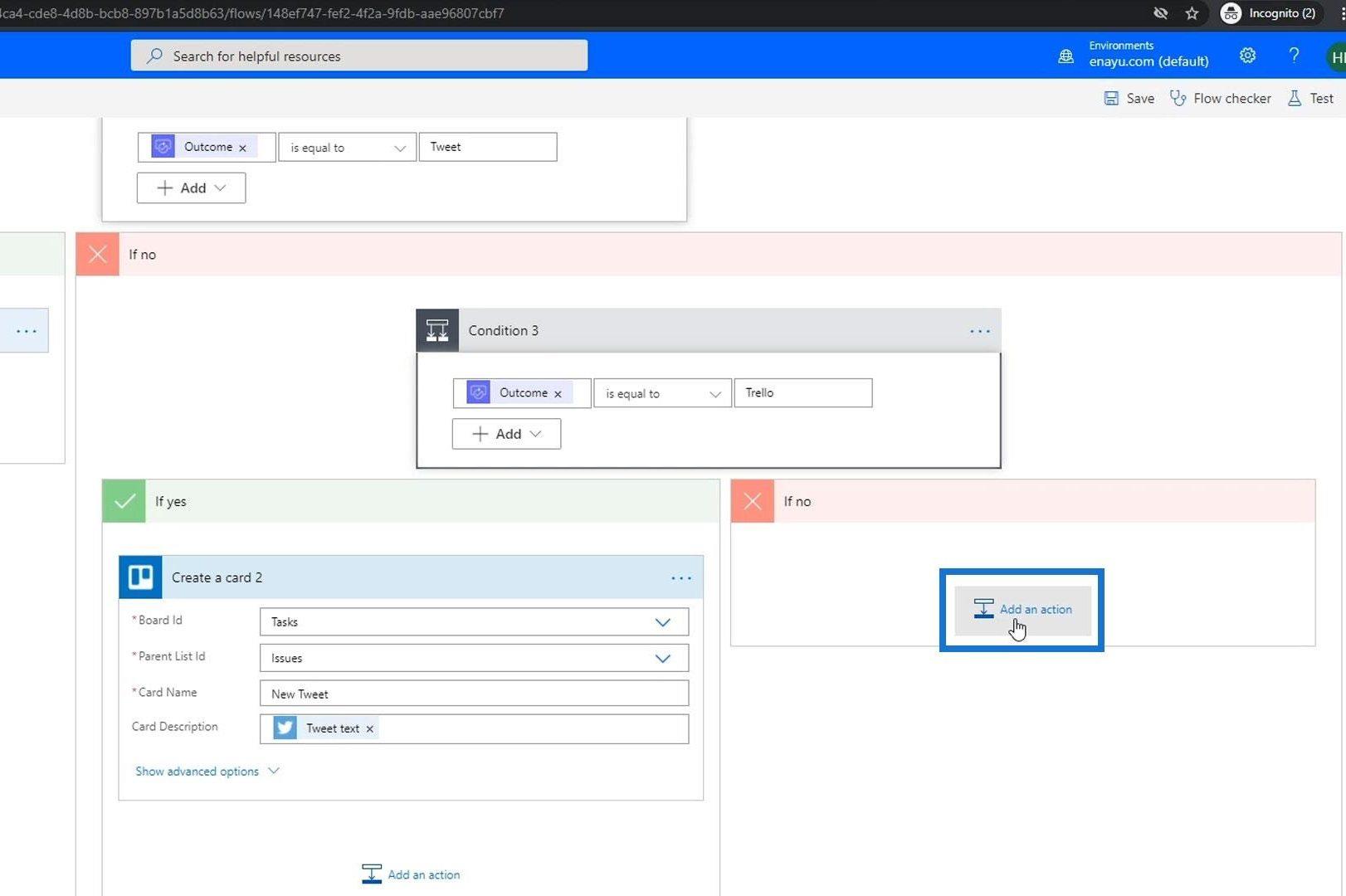Click the upper If no red X icon
Screen dimensions: 1346x896
(98, 254)
